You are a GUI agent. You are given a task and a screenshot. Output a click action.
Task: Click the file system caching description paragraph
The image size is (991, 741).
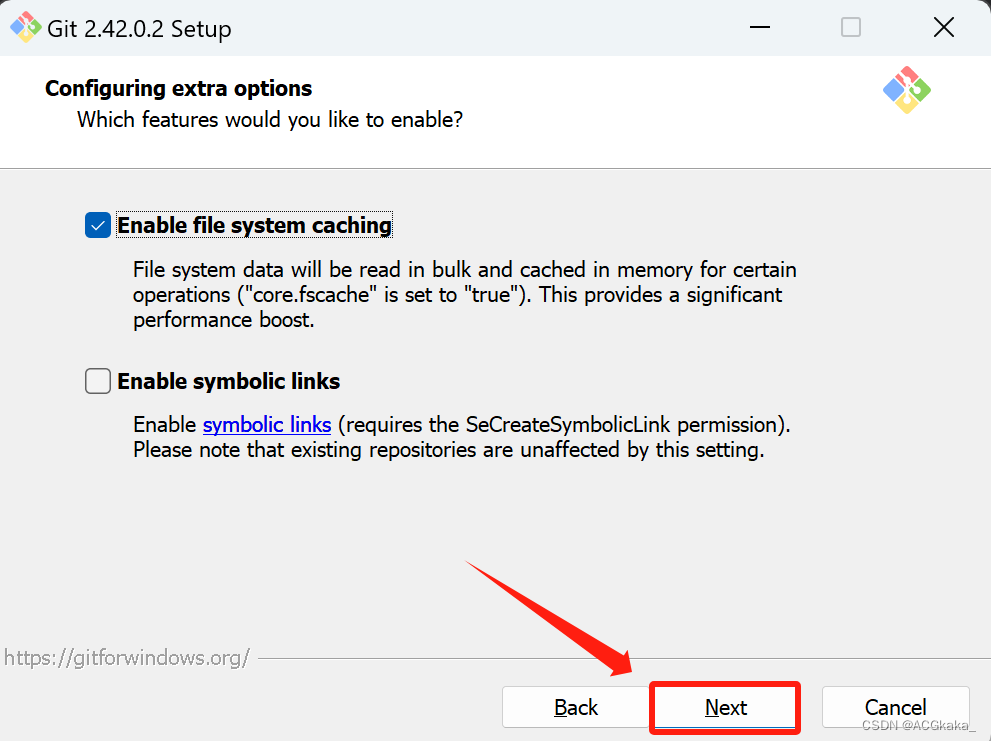pyautogui.click(x=465, y=295)
